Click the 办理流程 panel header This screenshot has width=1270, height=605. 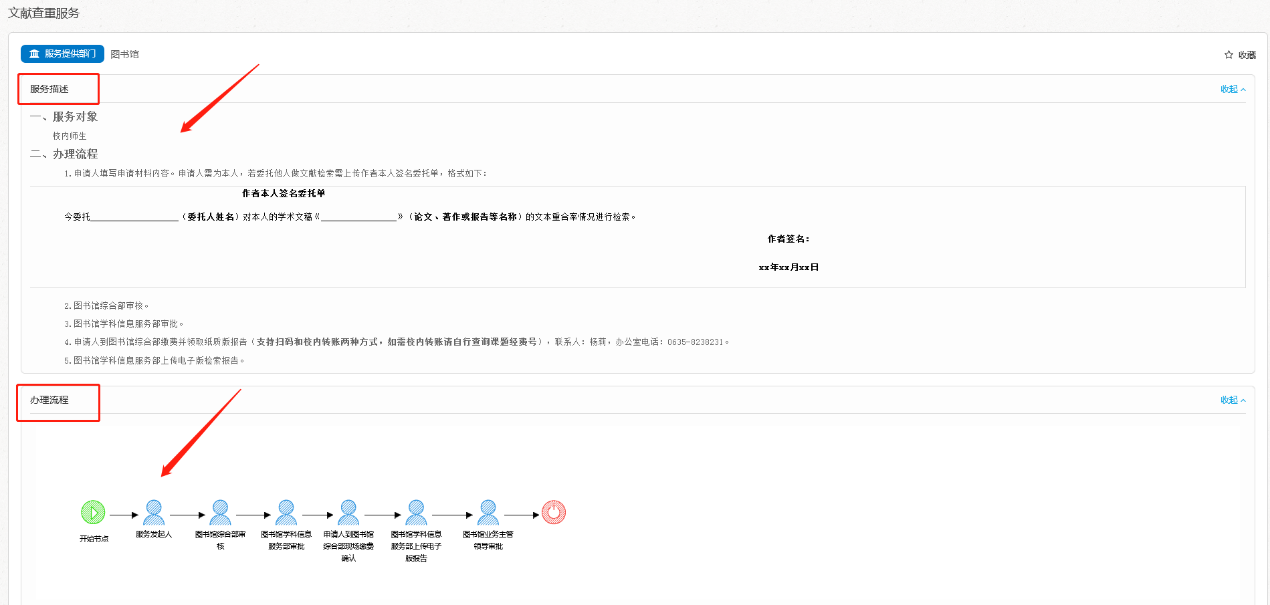point(49,400)
